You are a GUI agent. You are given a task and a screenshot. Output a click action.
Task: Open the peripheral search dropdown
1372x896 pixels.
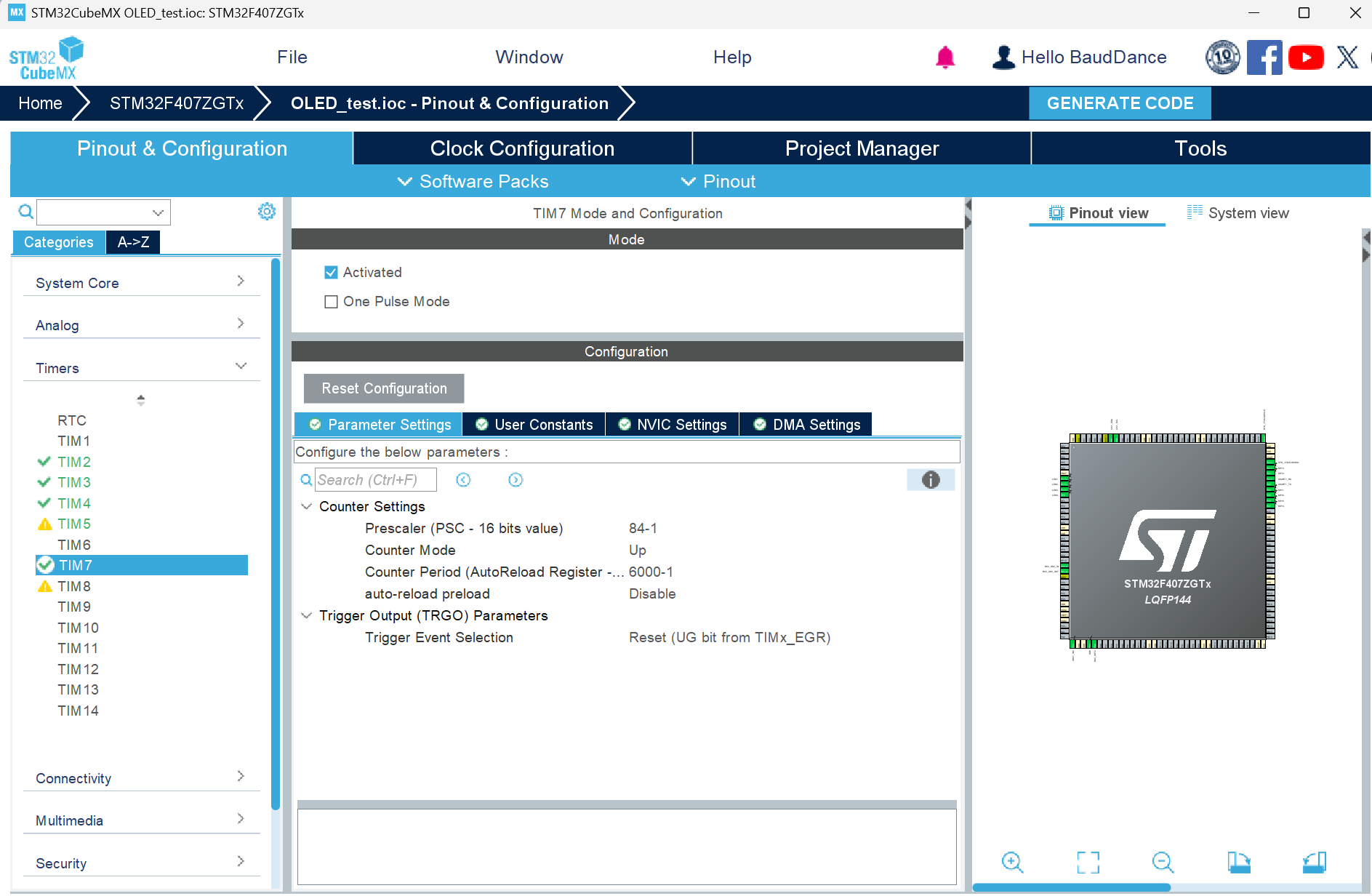tap(157, 212)
